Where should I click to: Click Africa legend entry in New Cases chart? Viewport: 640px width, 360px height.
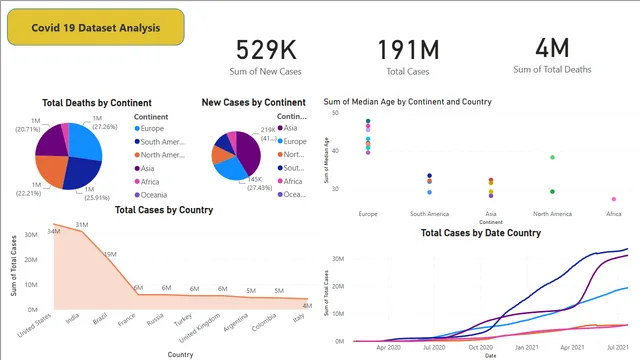coord(290,181)
